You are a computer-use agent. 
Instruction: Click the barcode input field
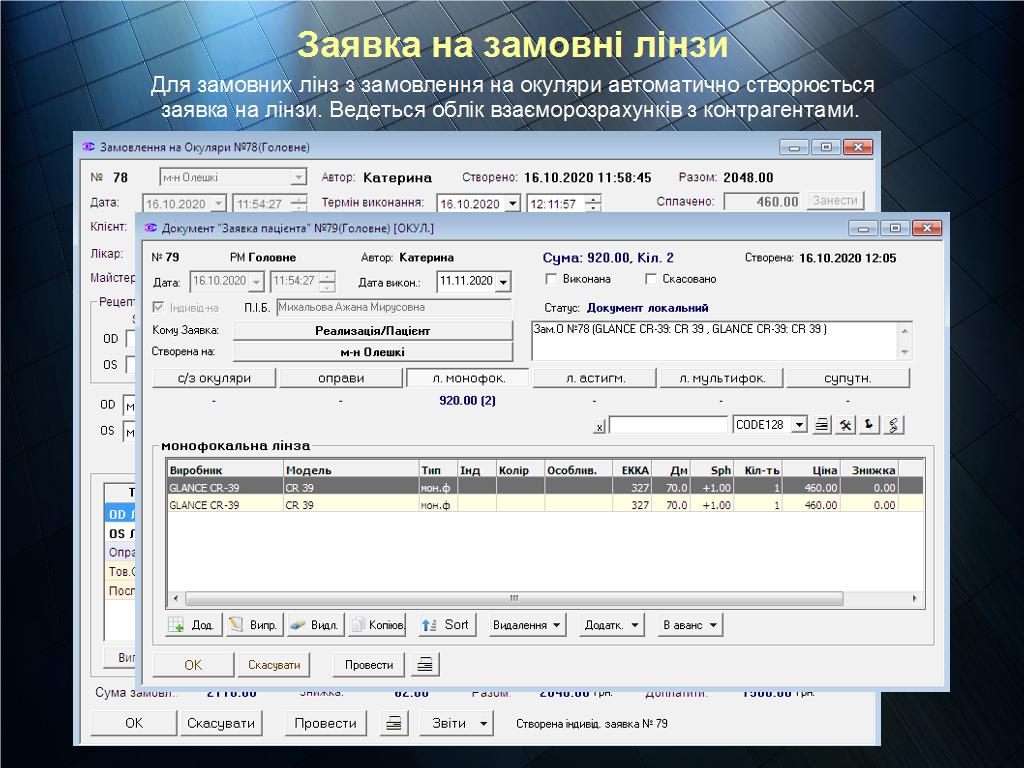(668, 425)
